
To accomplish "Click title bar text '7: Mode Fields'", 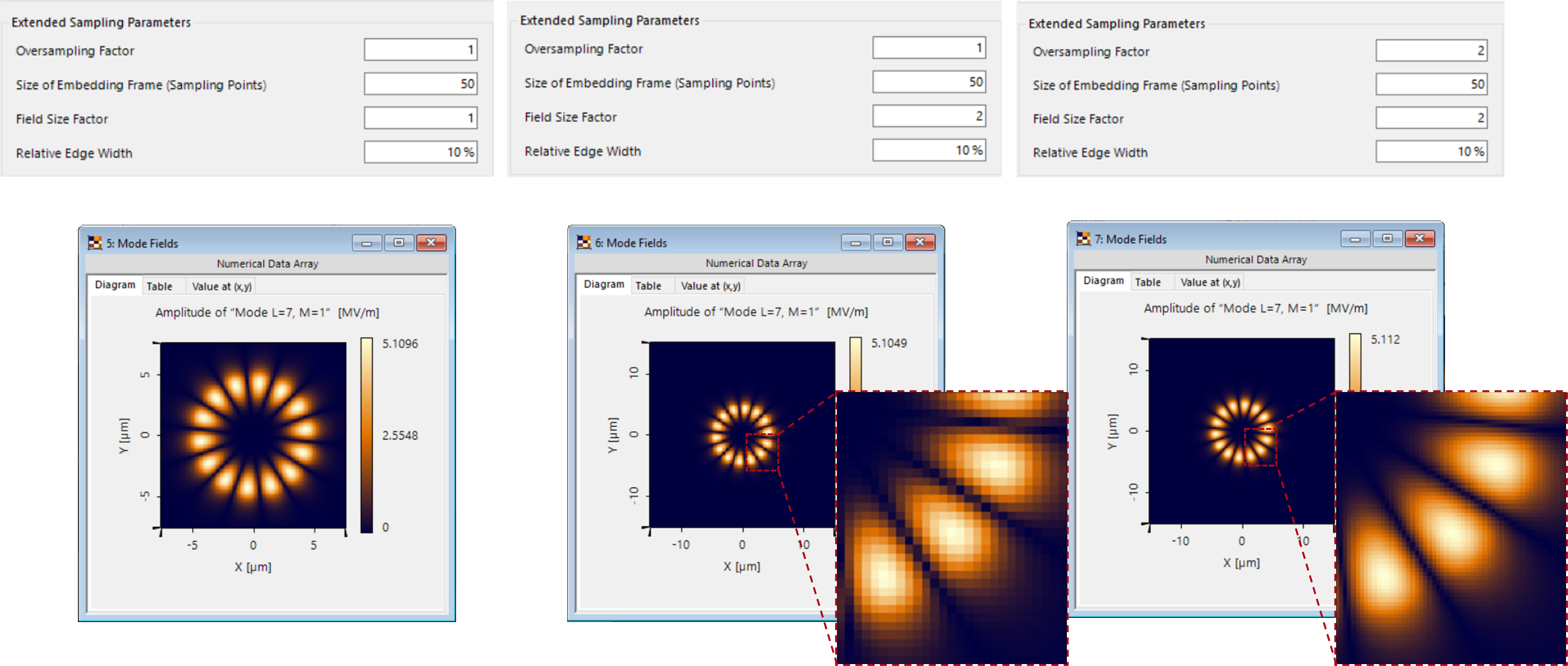I will (1130, 239).
